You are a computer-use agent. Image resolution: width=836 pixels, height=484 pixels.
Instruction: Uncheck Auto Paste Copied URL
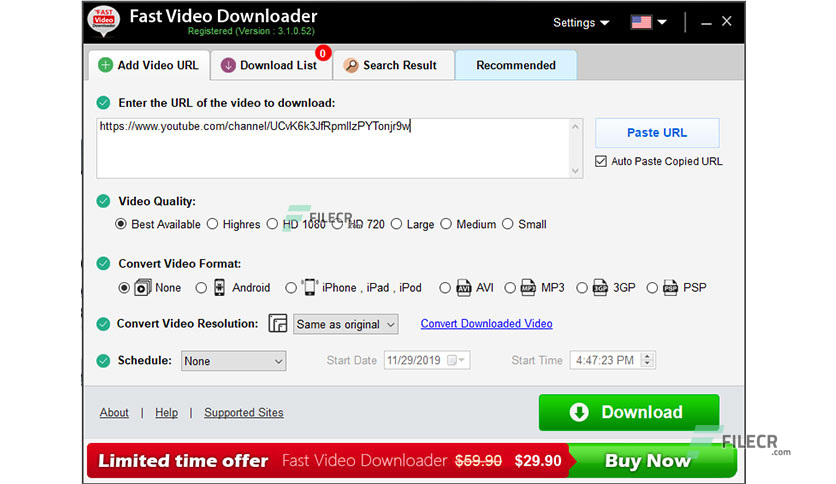(x=601, y=161)
